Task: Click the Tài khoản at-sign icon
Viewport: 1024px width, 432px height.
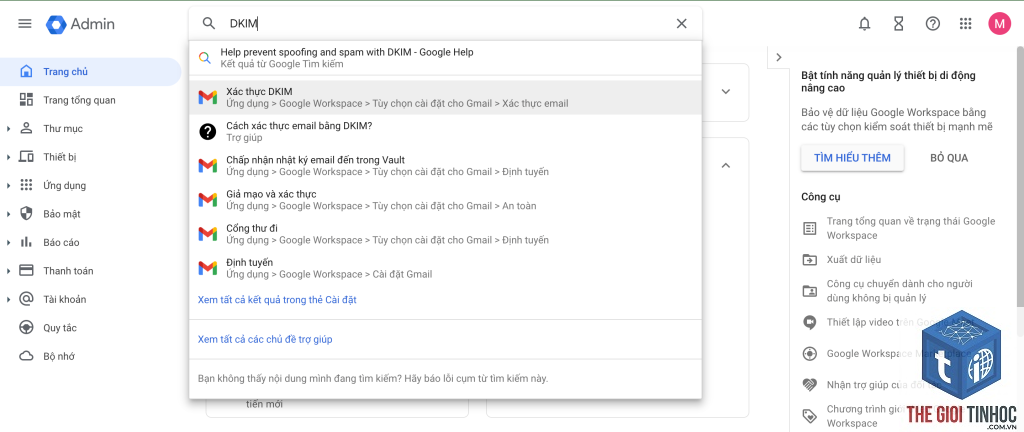Action: click(26, 299)
